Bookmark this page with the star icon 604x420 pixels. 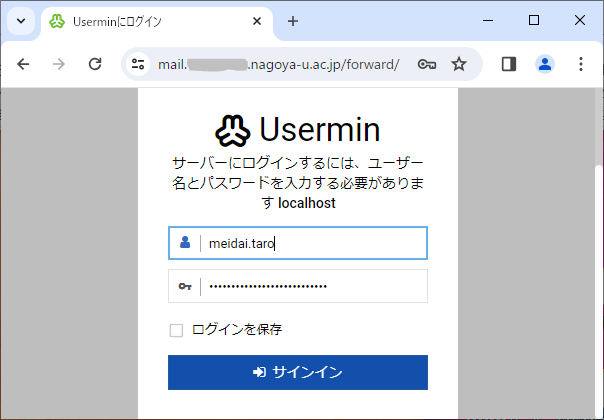pyautogui.click(x=458, y=64)
